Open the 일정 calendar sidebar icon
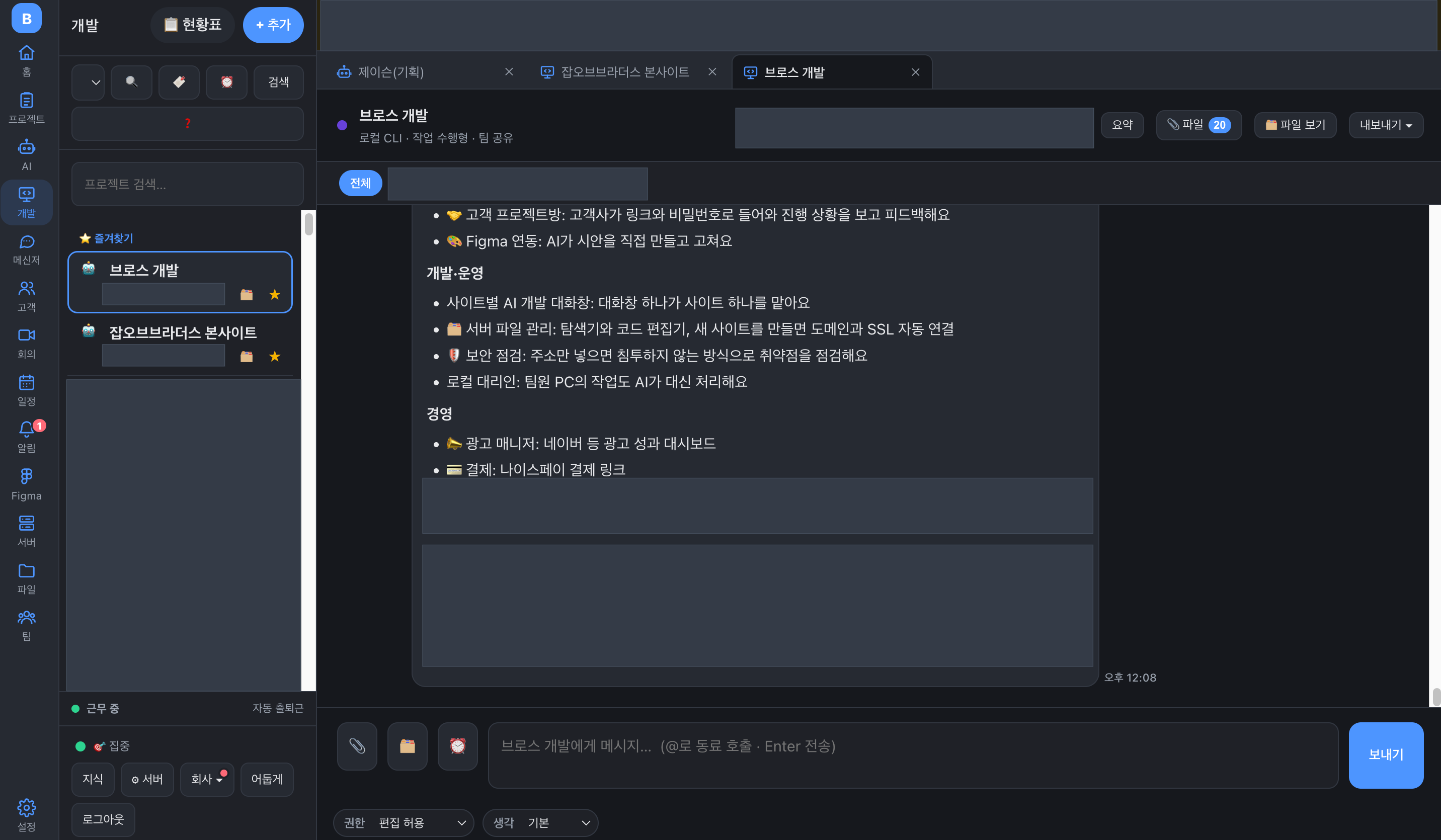 pyautogui.click(x=26, y=390)
